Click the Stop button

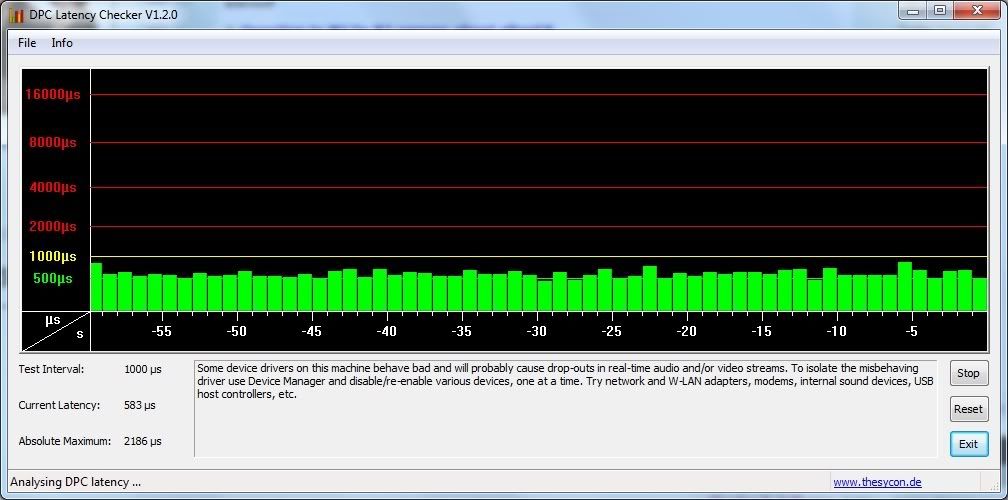point(968,373)
